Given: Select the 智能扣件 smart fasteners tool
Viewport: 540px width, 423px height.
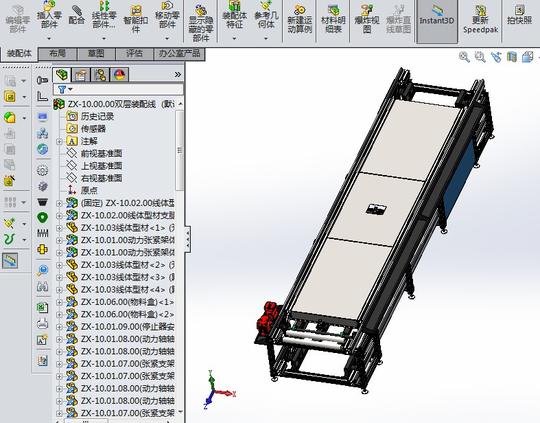Looking at the screenshot, I should coord(136,20).
